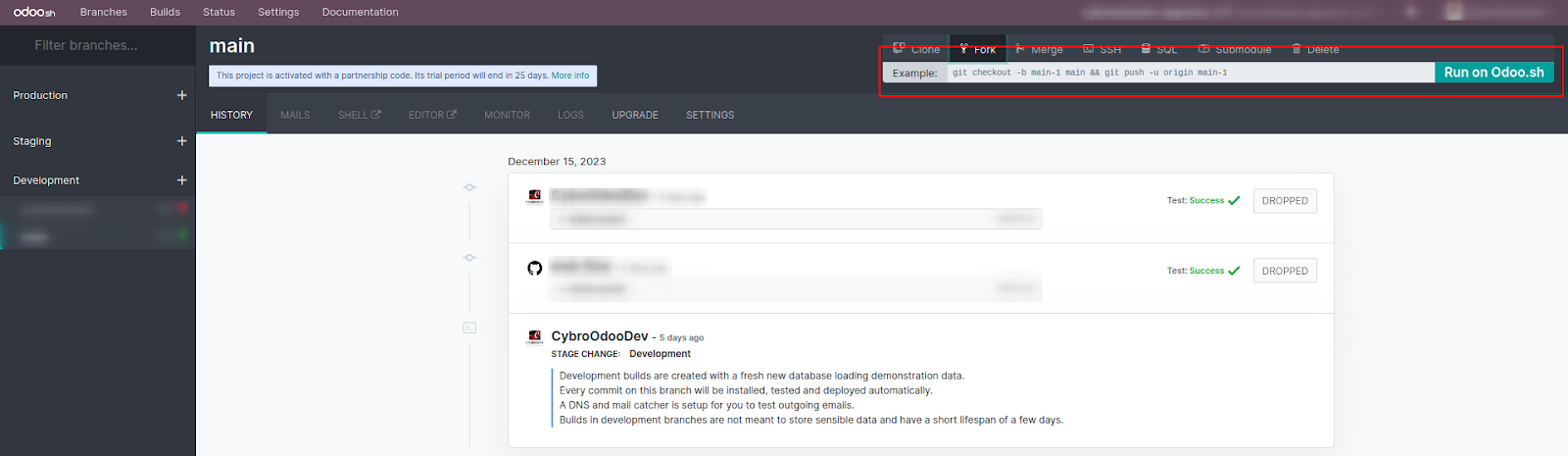Click the main branch title
Screen dimensions: 1568x456
pos(232,46)
